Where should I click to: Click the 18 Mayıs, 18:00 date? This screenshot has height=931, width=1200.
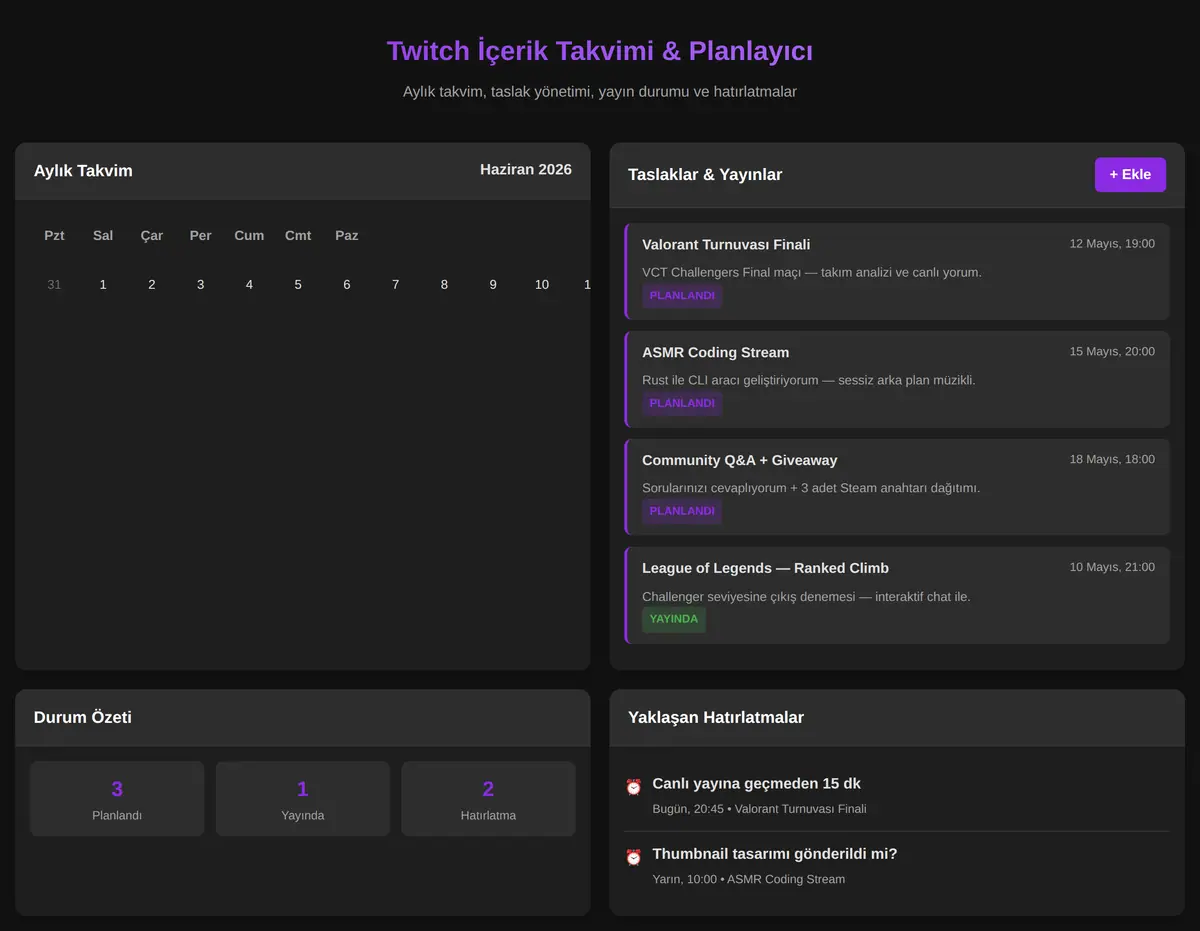[x=1112, y=460]
